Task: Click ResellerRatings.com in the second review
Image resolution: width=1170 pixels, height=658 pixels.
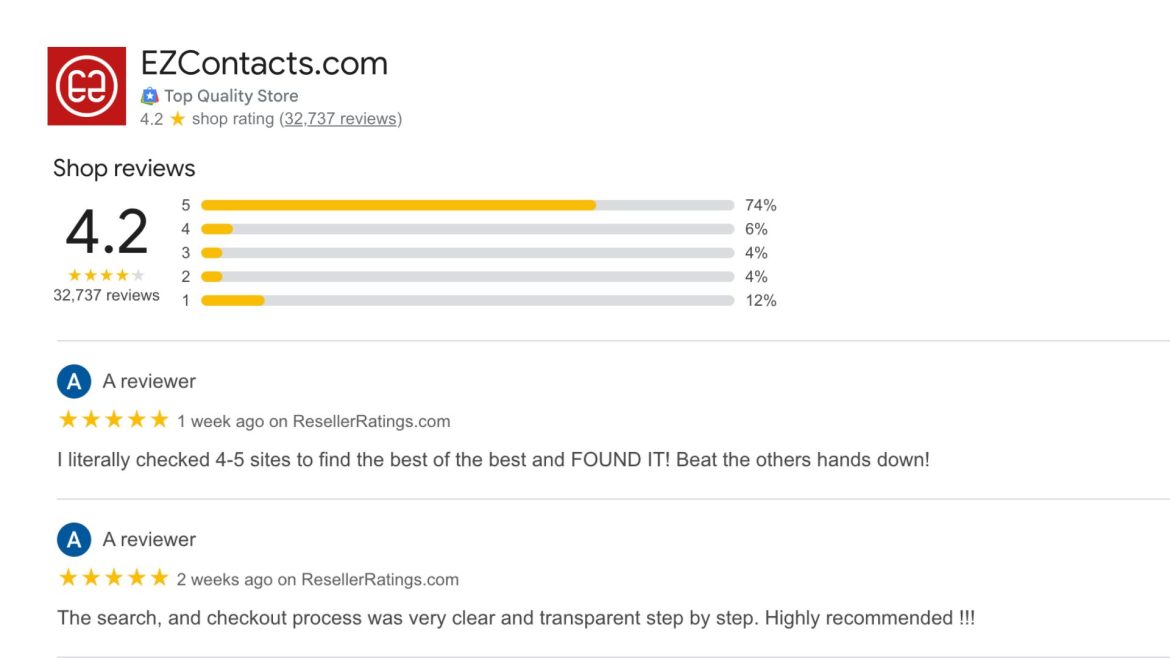Action: coord(380,579)
